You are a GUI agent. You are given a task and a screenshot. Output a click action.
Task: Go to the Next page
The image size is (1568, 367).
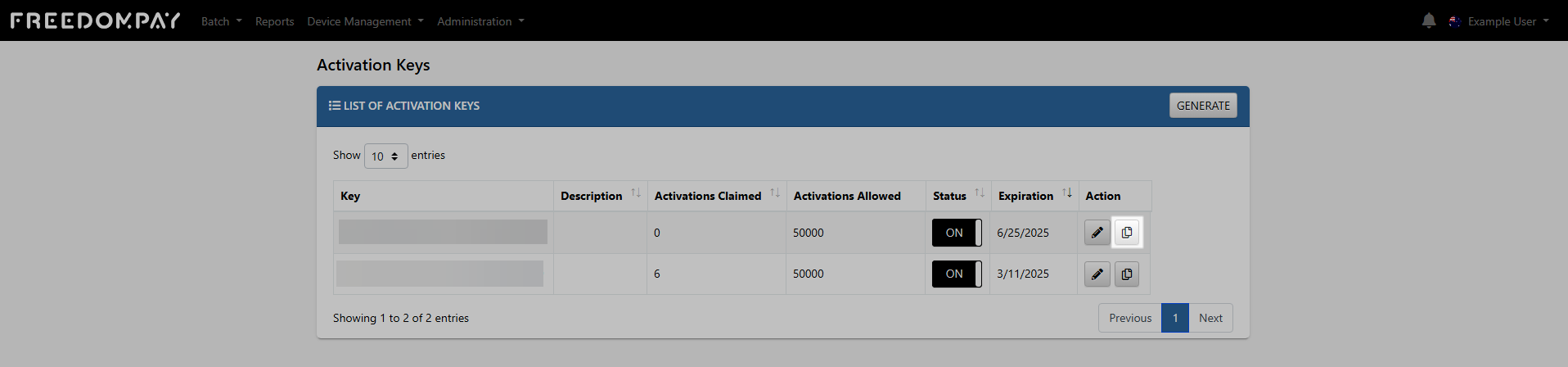pos(1210,318)
